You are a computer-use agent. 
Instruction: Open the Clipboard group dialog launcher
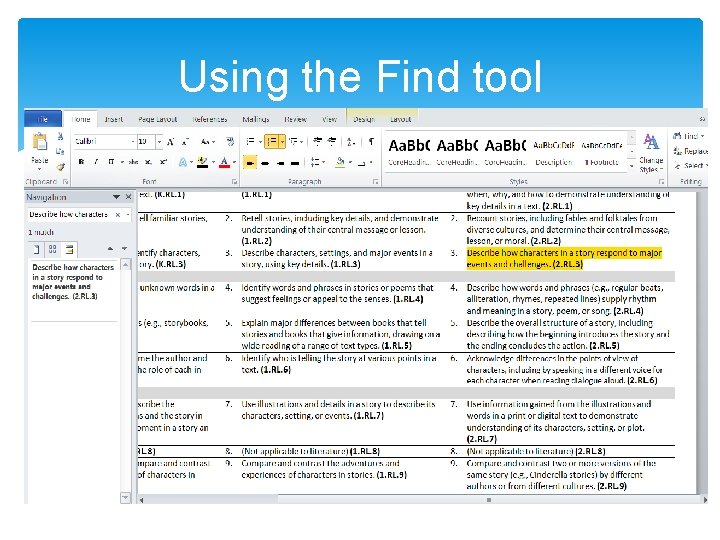tap(65, 182)
